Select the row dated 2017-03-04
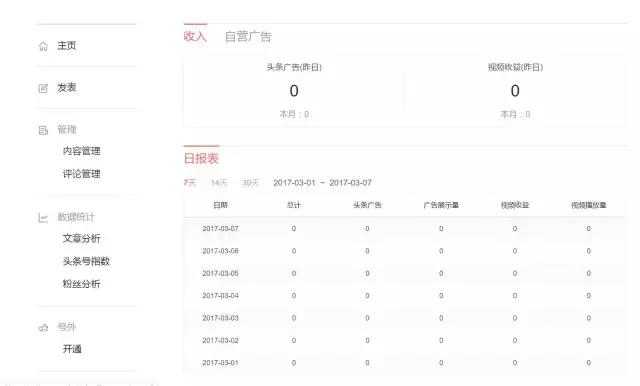This screenshot has height=386, width=640. coord(404,296)
